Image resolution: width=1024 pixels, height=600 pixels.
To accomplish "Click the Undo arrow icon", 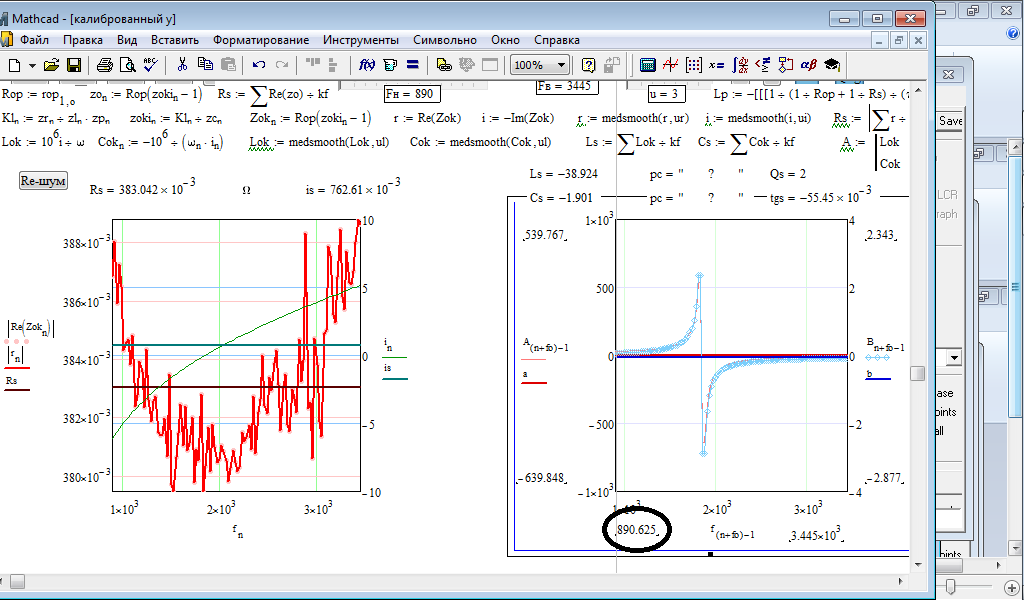I will pos(259,65).
